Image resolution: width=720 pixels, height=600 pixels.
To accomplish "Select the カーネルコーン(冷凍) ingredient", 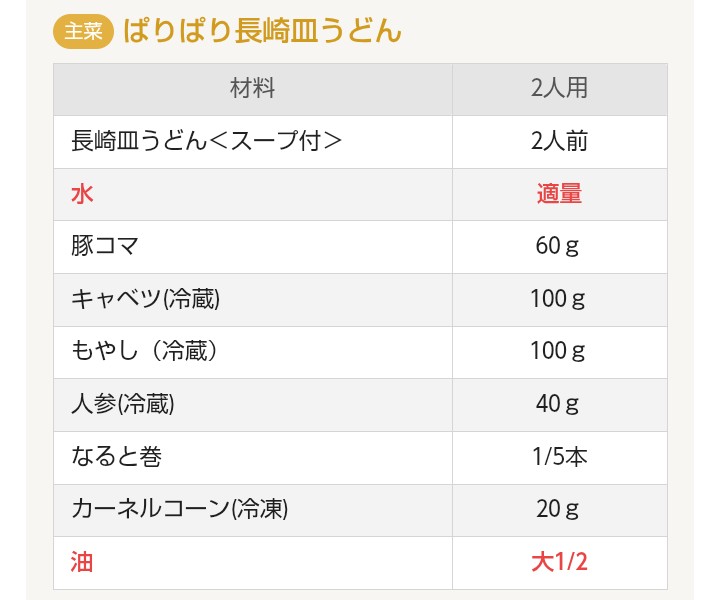I will point(180,509).
